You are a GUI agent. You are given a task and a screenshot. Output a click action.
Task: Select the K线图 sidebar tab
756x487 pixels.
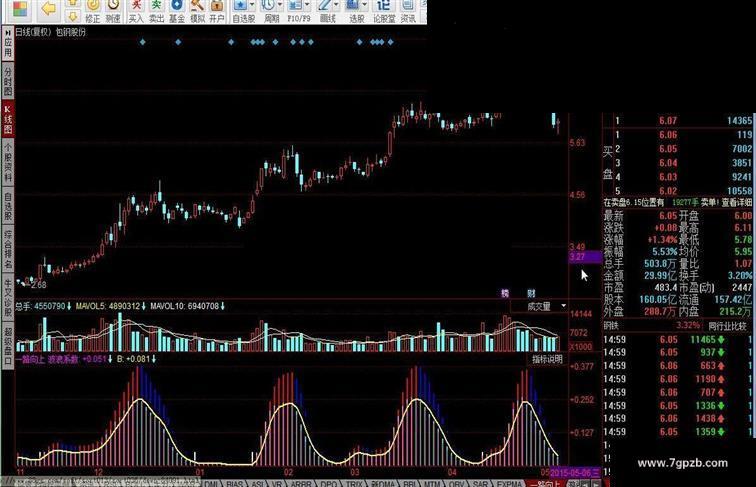(x=8, y=119)
